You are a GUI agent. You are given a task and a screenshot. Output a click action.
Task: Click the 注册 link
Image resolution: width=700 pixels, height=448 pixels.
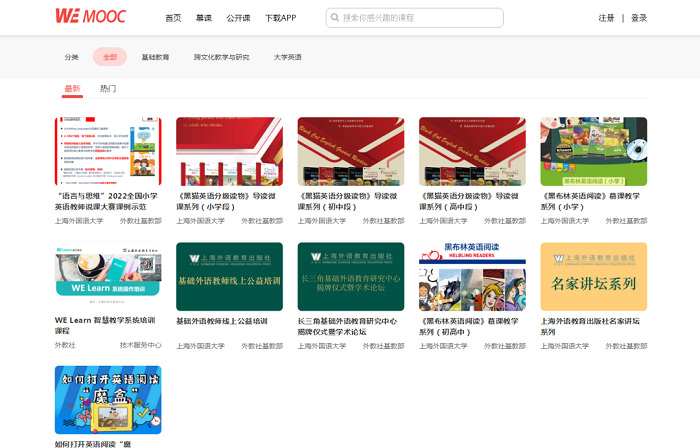tap(606, 18)
